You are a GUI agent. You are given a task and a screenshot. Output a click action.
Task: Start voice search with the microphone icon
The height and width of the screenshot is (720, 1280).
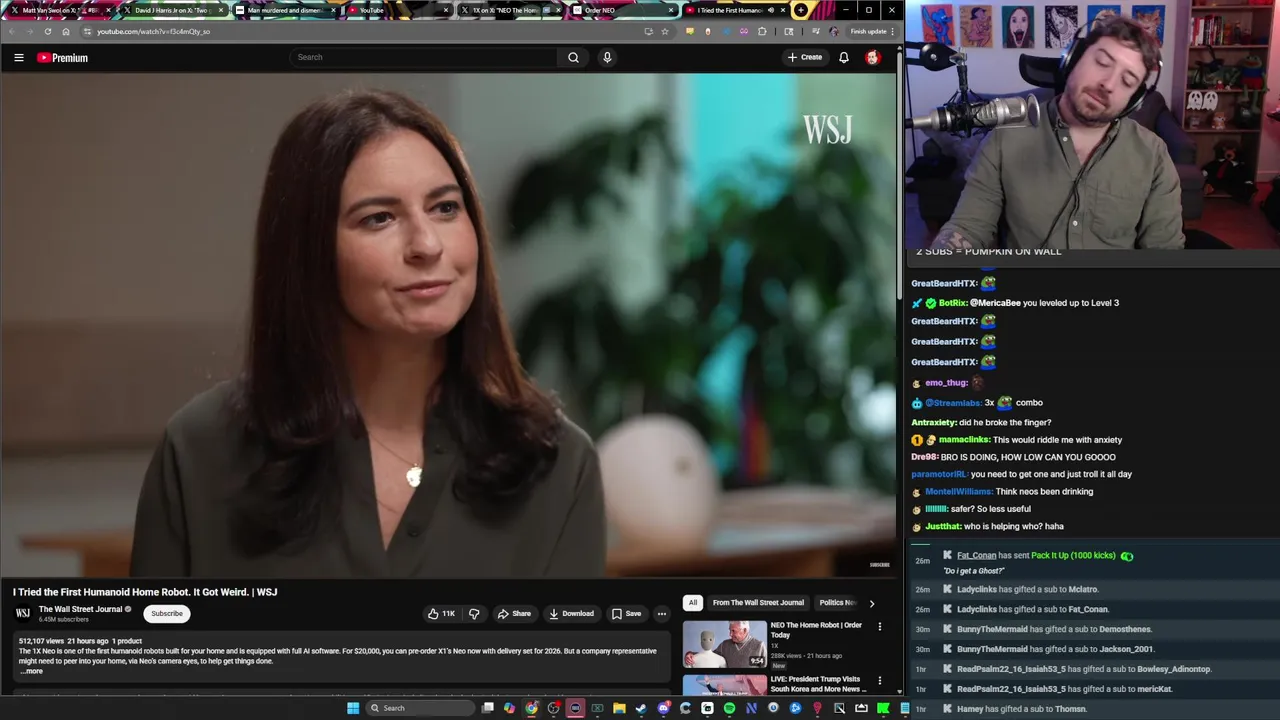(607, 57)
